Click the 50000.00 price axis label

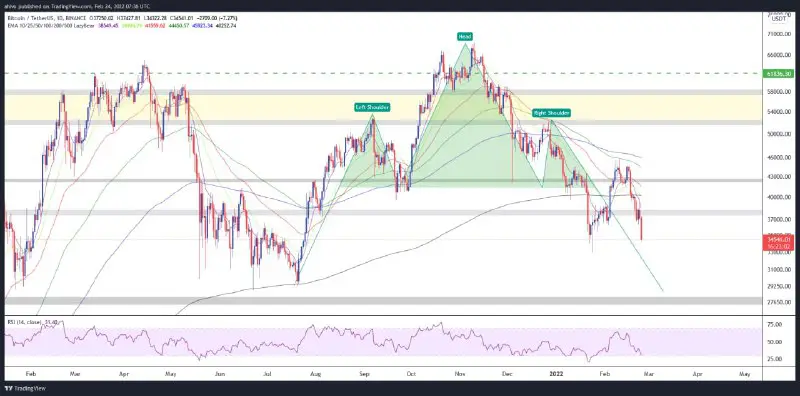pyautogui.click(x=779, y=134)
